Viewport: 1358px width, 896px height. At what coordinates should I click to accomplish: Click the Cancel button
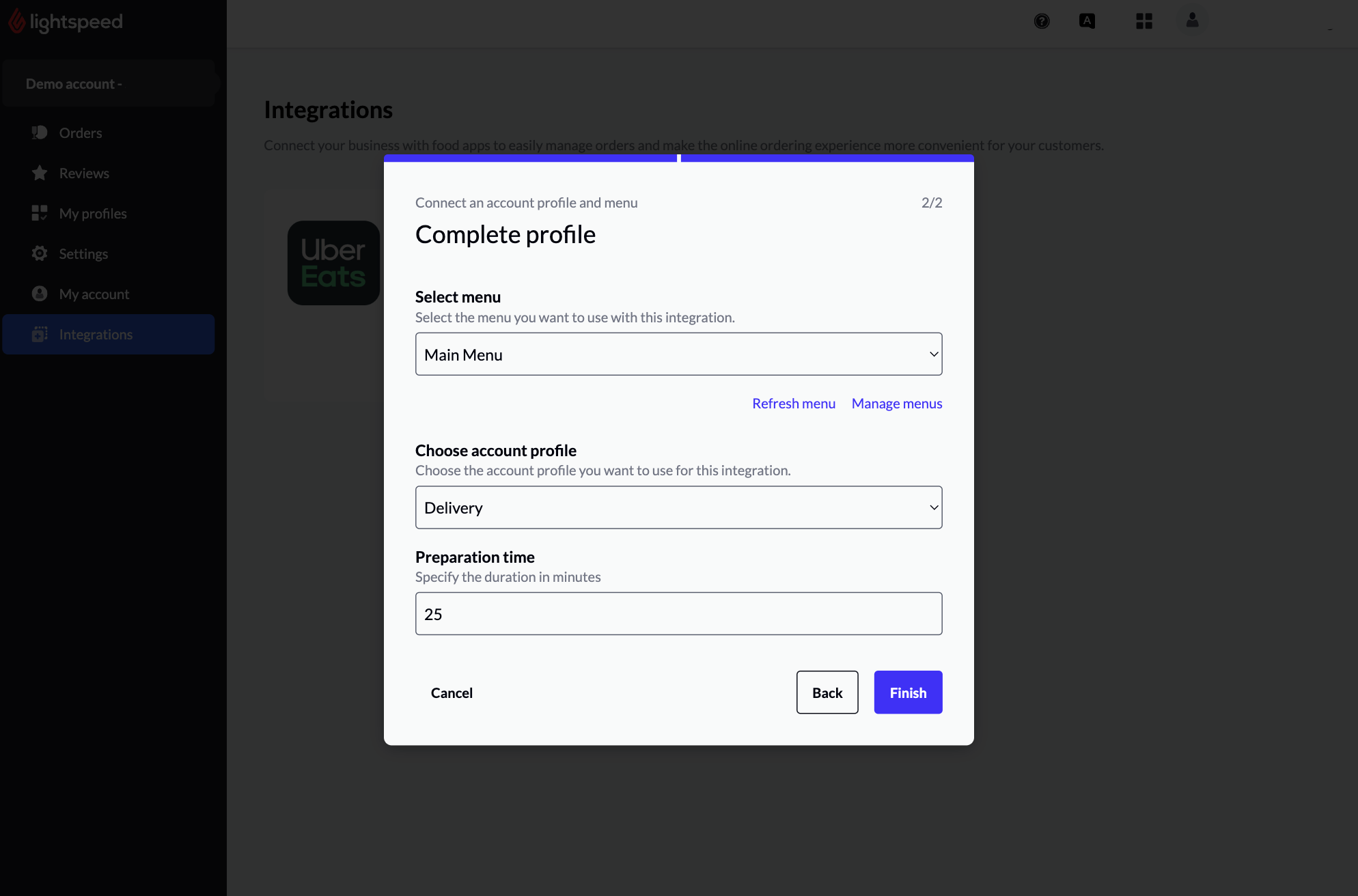tap(452, 692)
